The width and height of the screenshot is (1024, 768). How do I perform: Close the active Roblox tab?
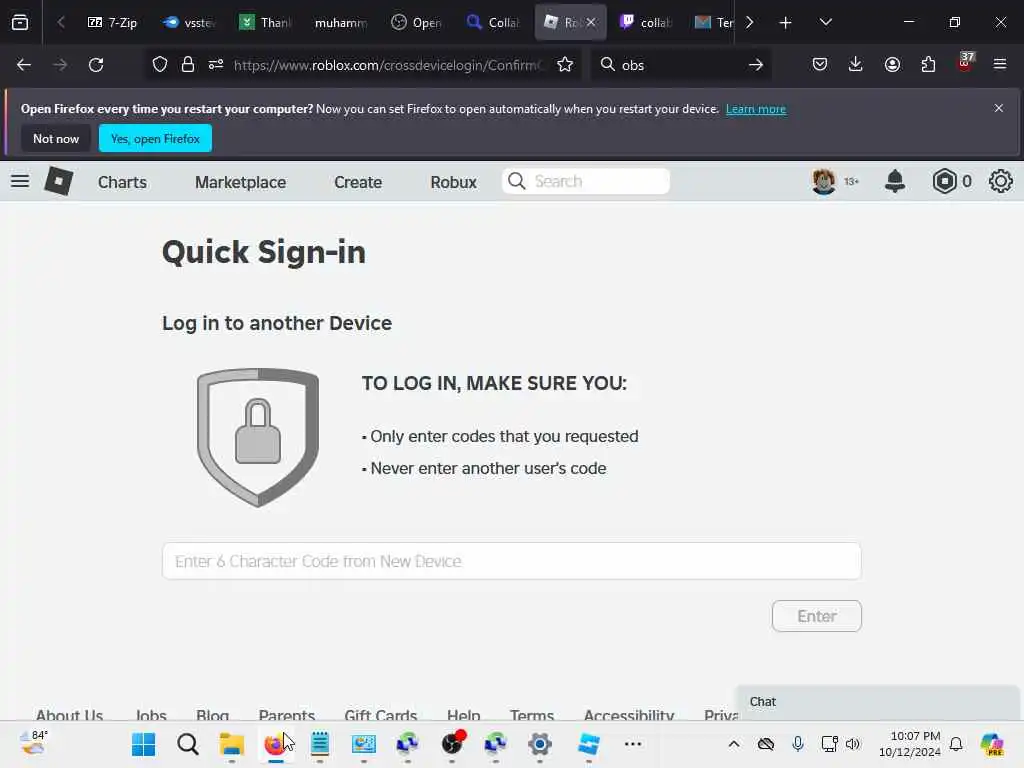click(x=590, y=23)
